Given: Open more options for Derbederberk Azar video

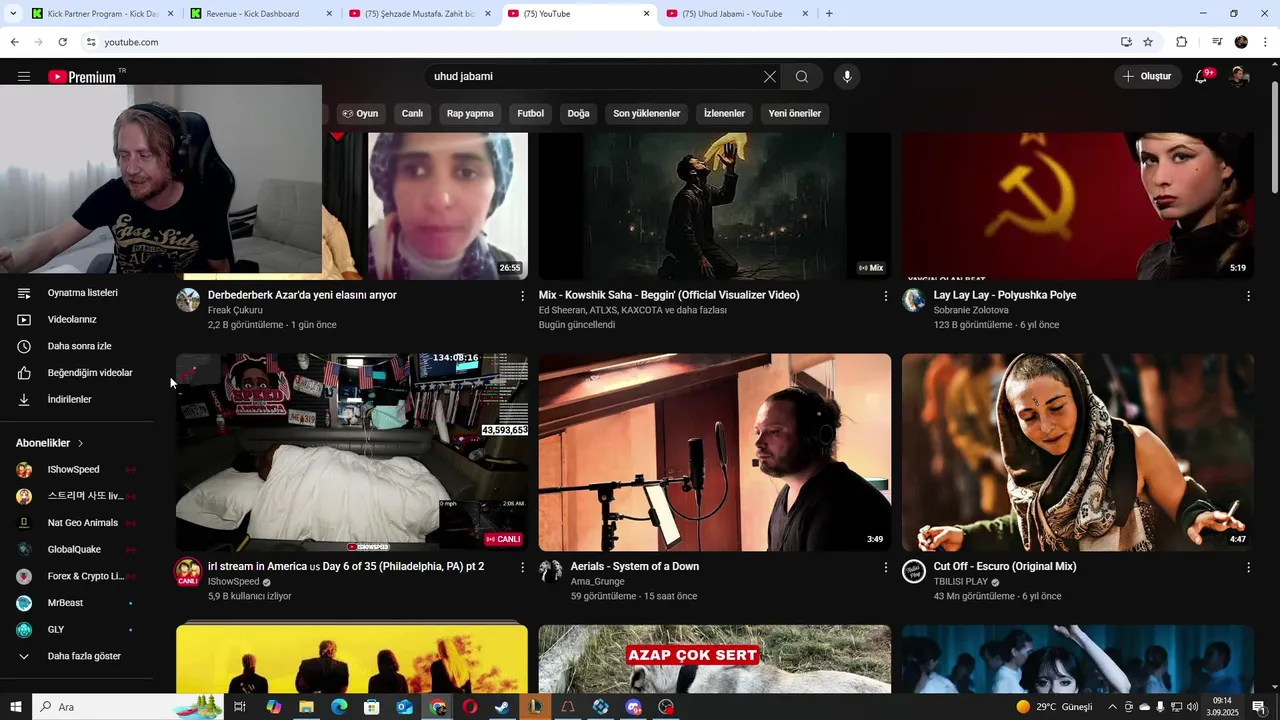Looking at the screenshot, I should (522, 296).
